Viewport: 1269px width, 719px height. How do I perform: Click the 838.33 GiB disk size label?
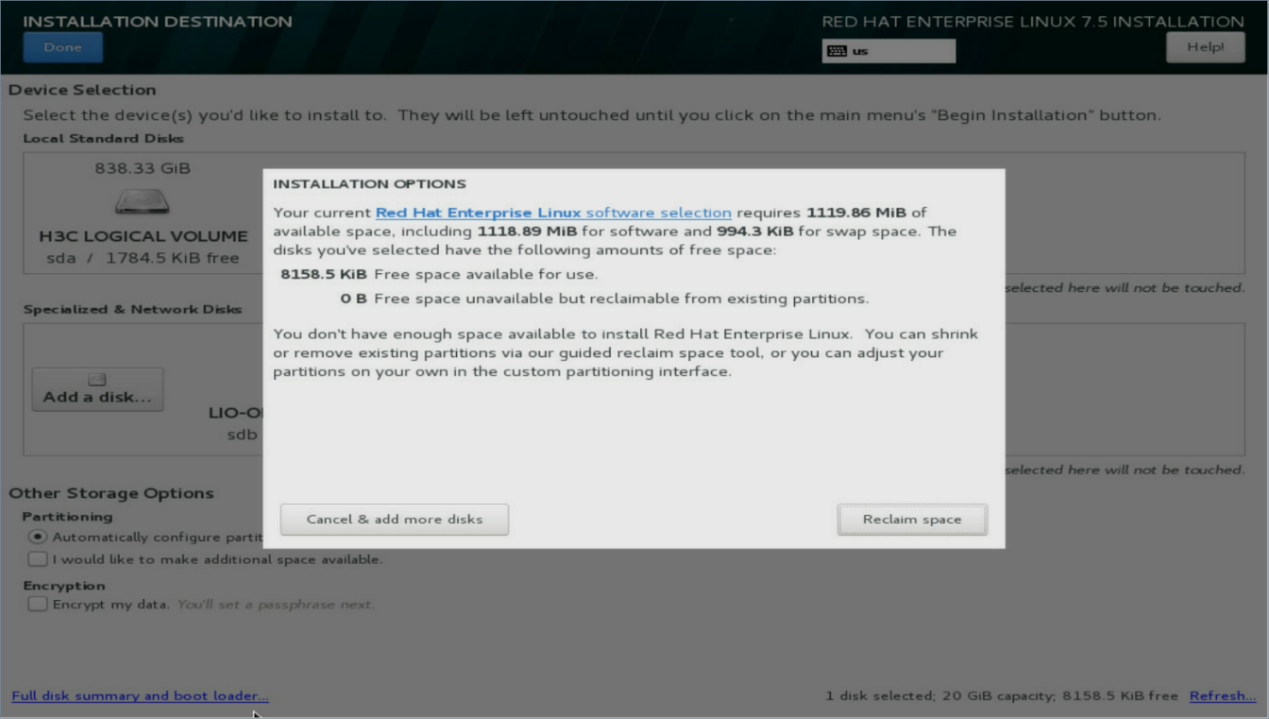[142, 168]
